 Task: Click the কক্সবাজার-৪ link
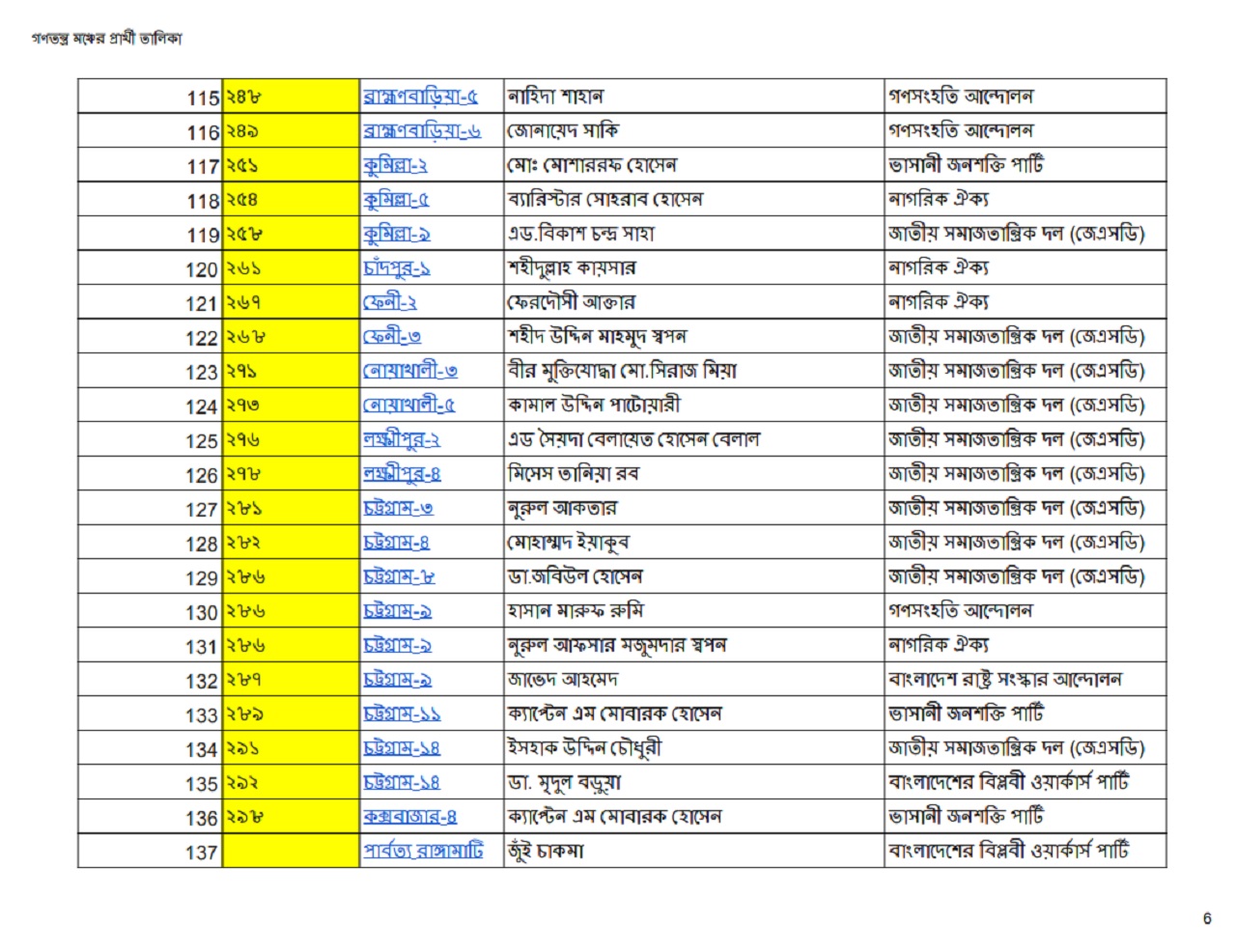coord(410,817)
